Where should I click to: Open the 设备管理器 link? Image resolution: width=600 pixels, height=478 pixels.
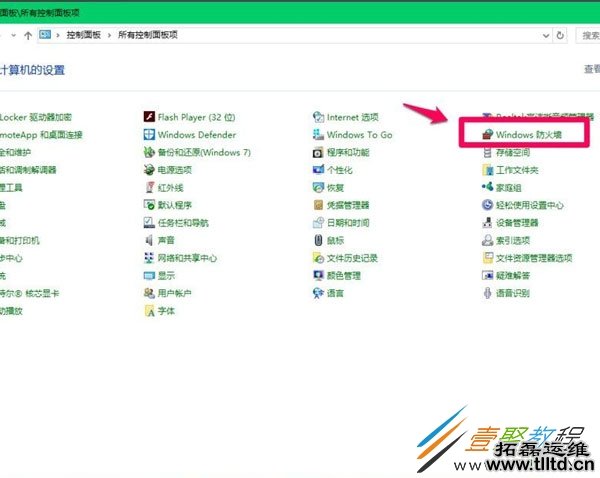pos(517,223)
